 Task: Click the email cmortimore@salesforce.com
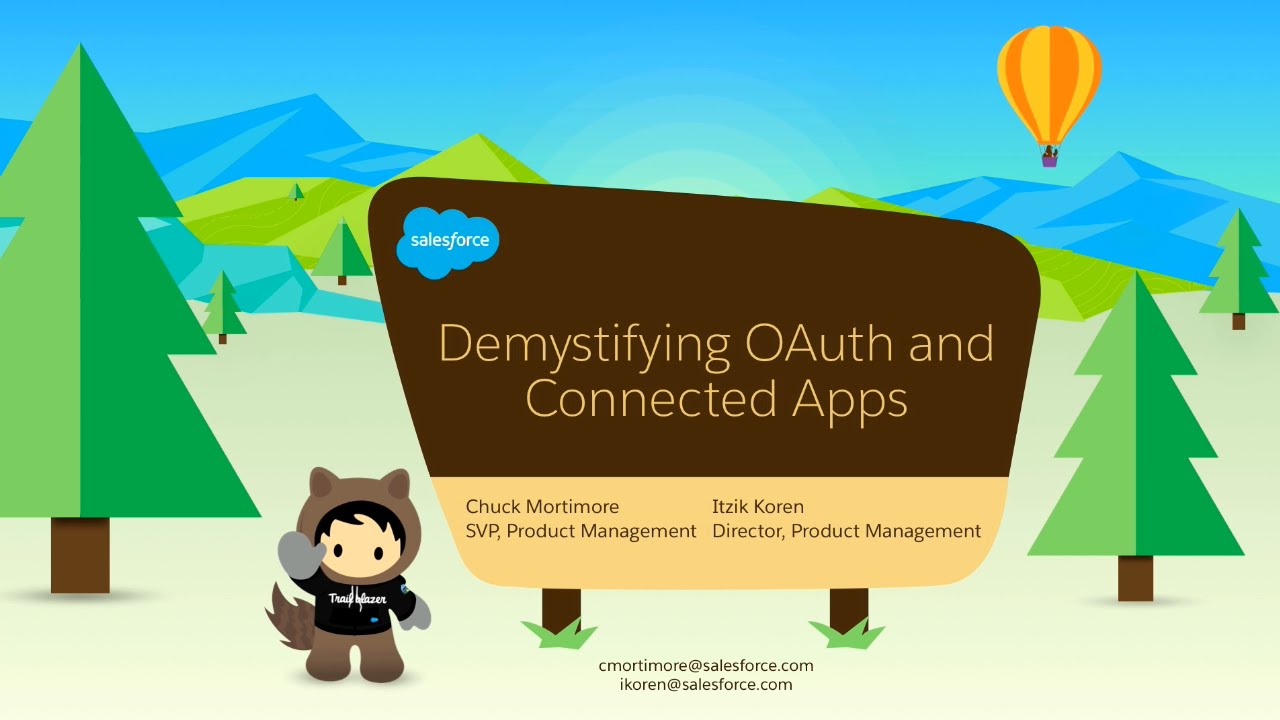click(x=706, y=665)
